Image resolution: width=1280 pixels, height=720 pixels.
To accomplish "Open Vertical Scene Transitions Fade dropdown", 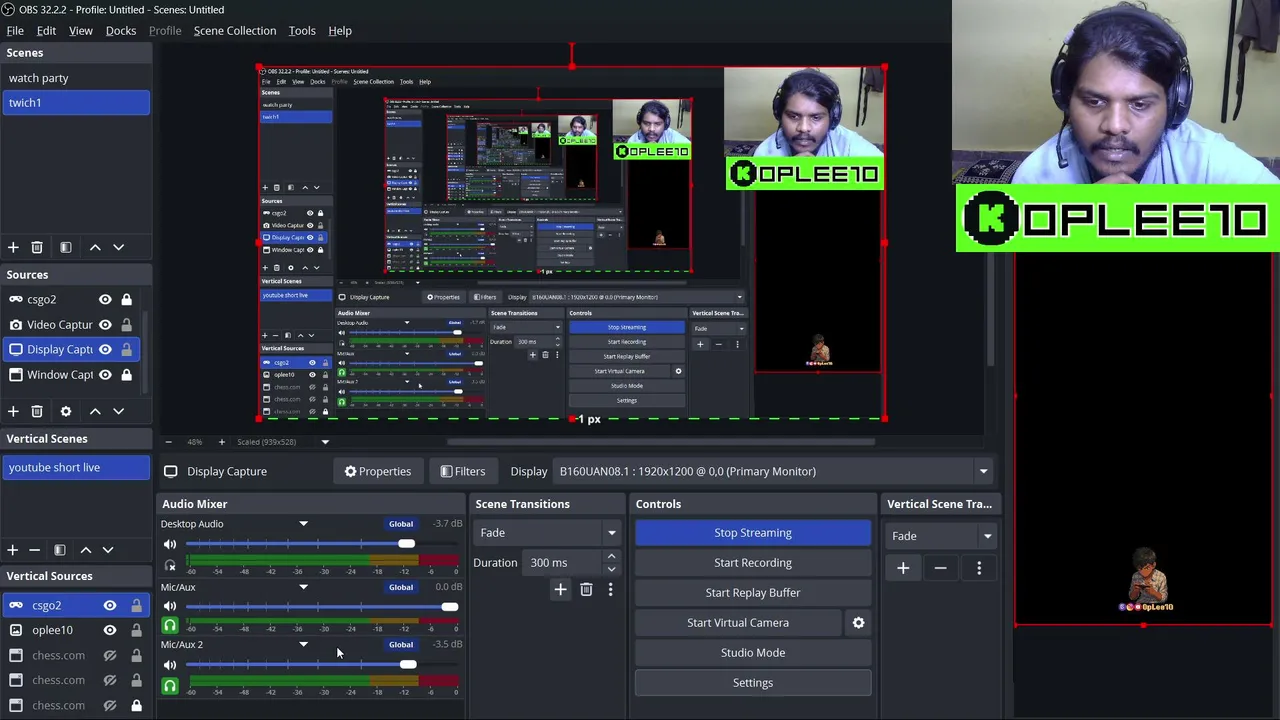I will (x=941, y=536).
